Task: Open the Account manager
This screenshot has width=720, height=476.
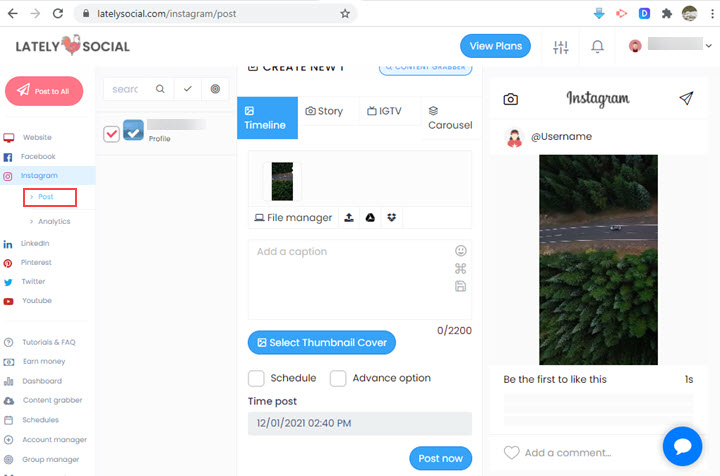Action: pos(54,439)
